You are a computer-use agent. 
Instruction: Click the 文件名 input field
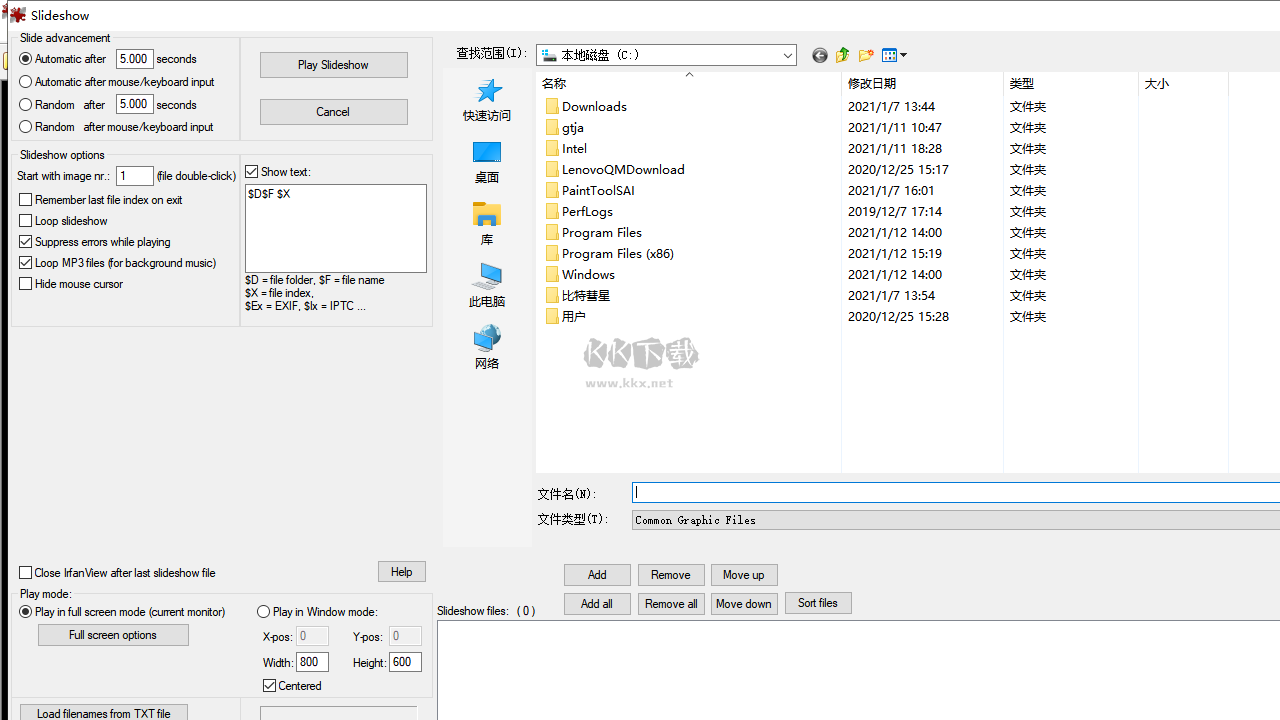tap(956, 492)
